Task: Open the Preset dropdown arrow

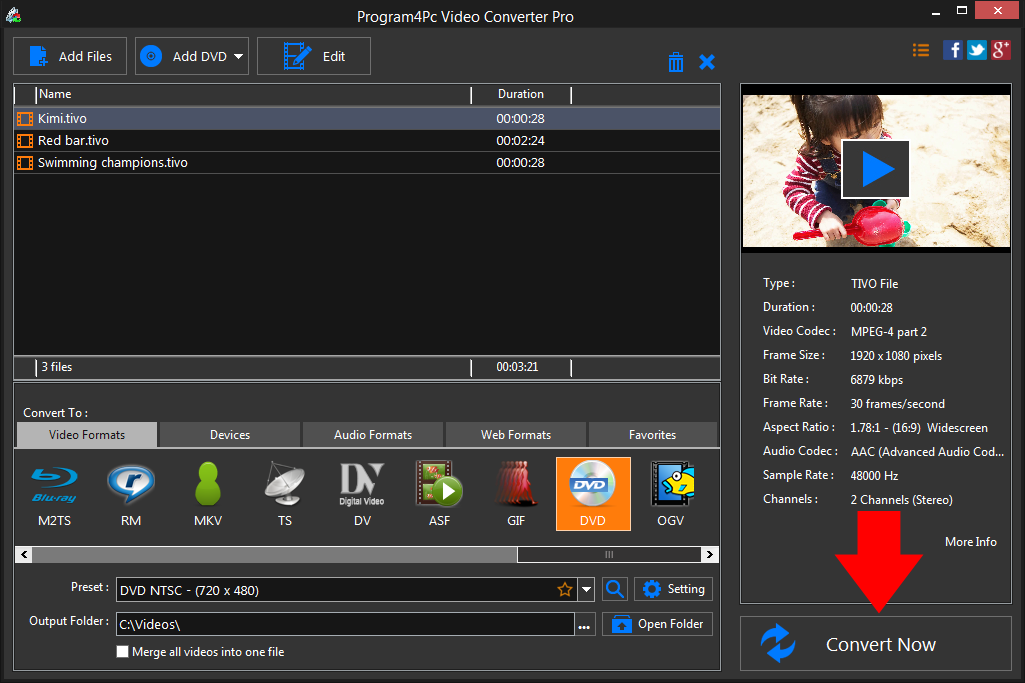Action: pos(586,590)
